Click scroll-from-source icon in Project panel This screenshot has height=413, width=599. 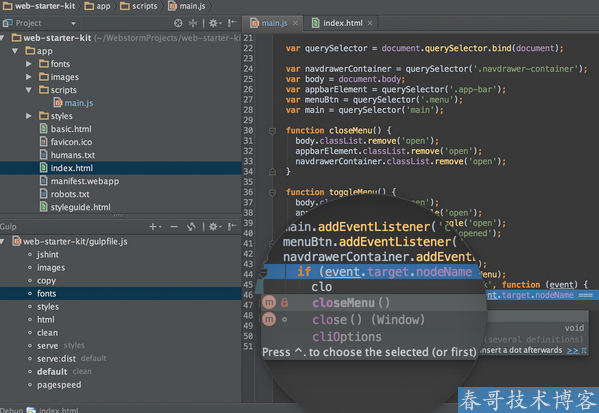coord(178,23)
